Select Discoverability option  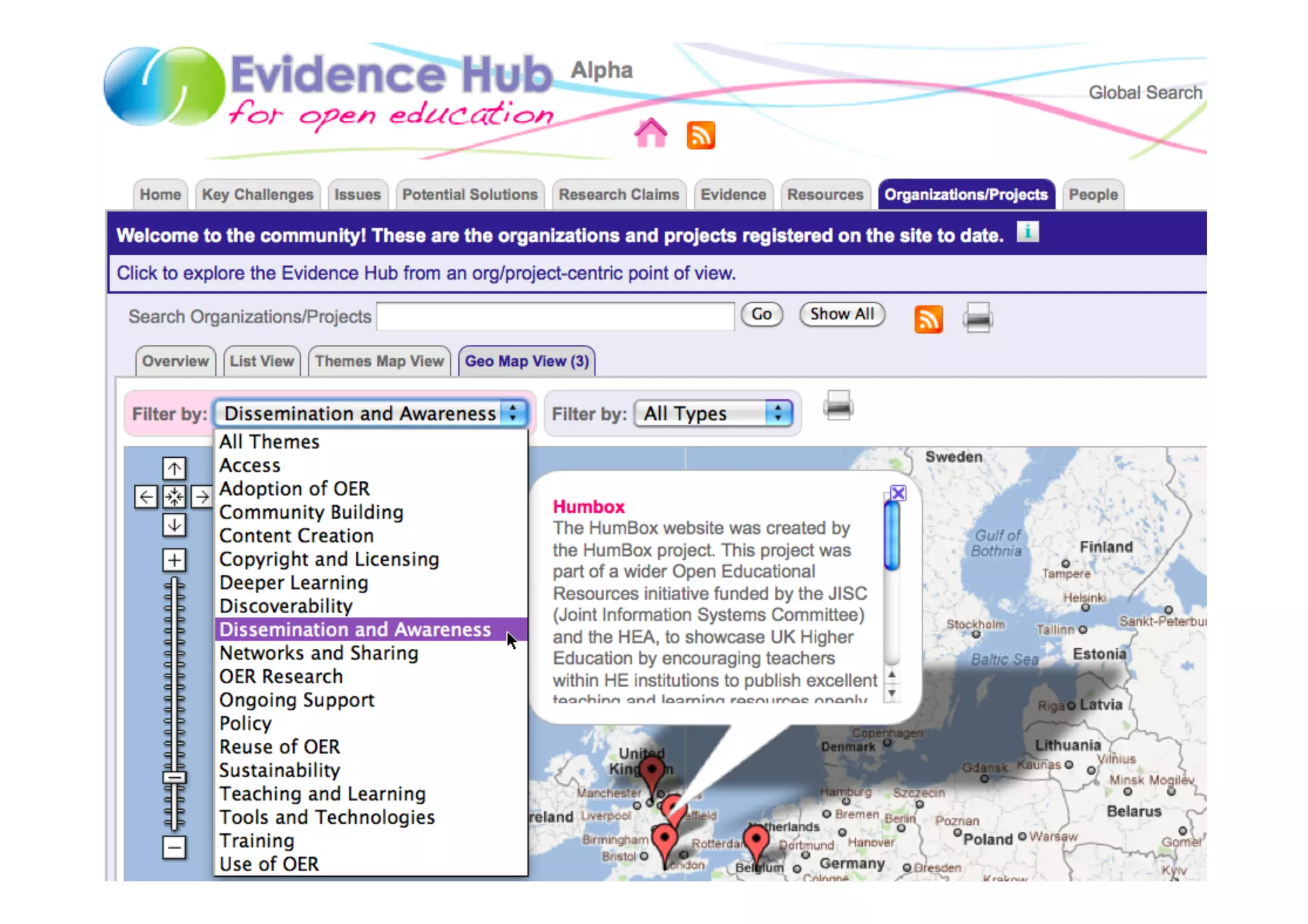coord(370,605)
